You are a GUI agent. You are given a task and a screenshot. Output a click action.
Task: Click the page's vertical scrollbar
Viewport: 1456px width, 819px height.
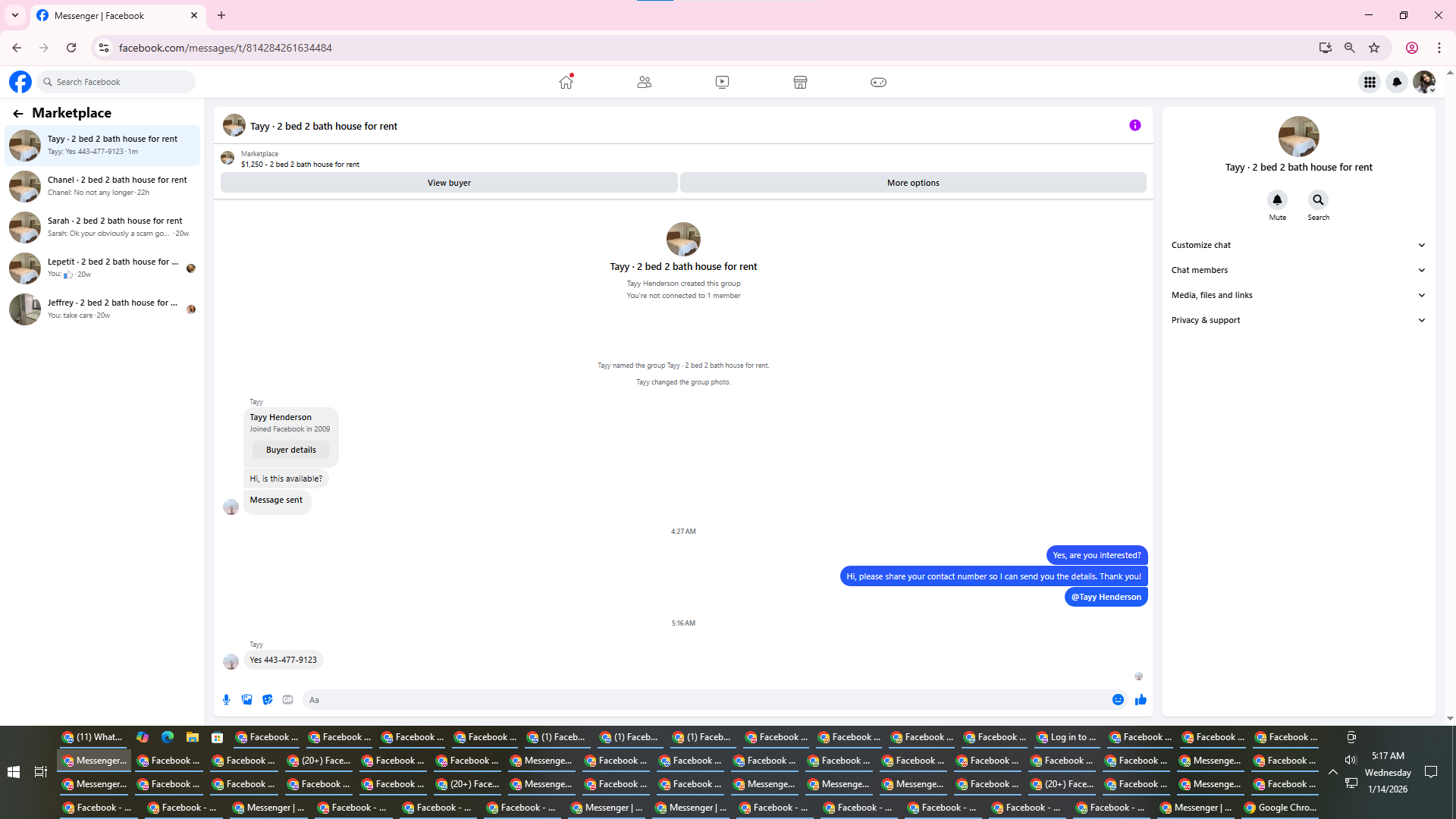tap(1450, 394)
